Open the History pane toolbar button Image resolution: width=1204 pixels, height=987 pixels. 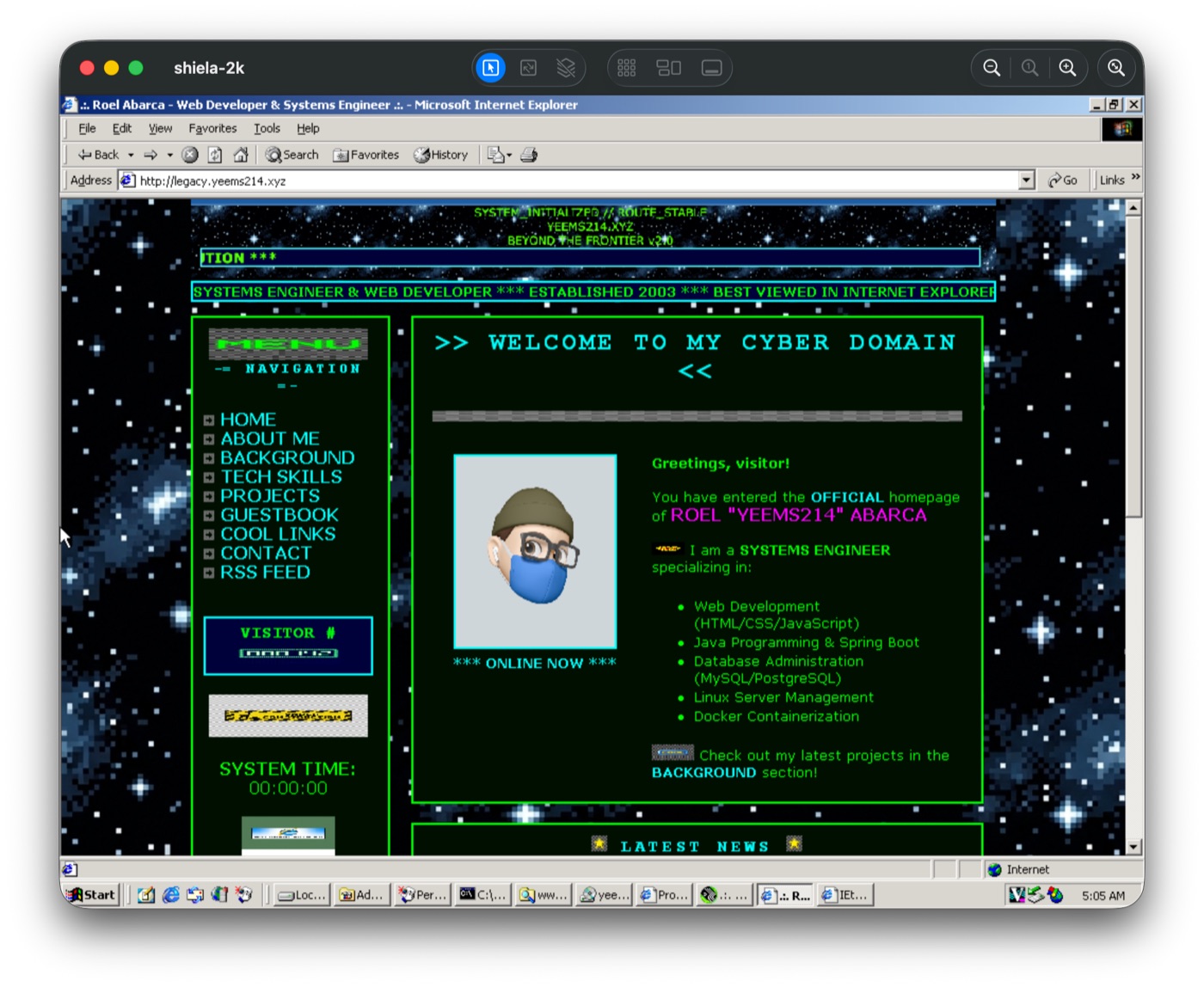click(x=441, y=155)
